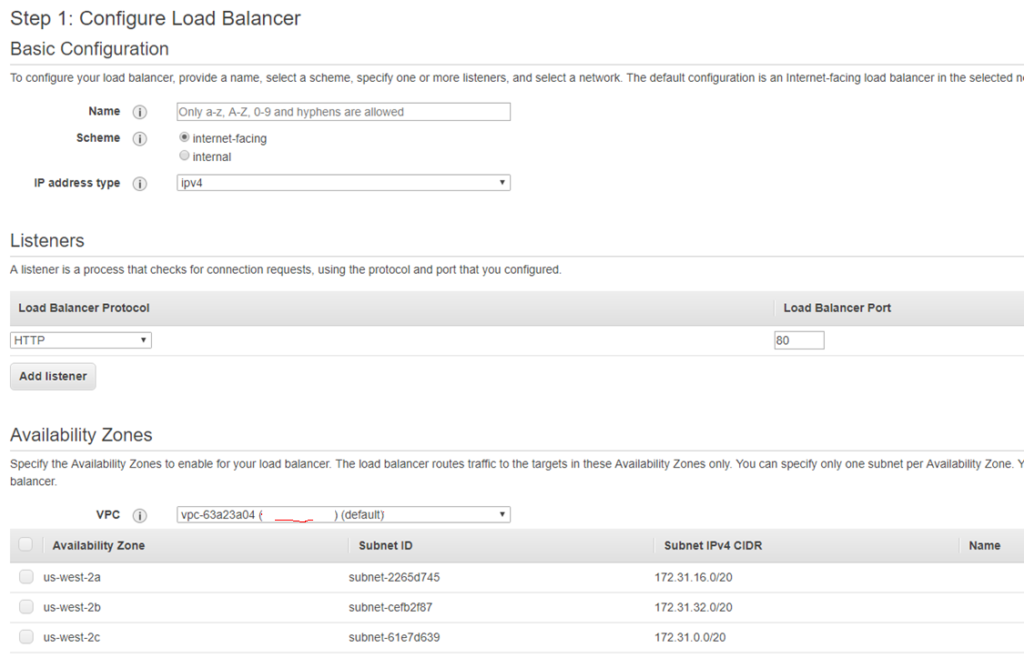Select all zones using the header checkbox

pos(25,543)
